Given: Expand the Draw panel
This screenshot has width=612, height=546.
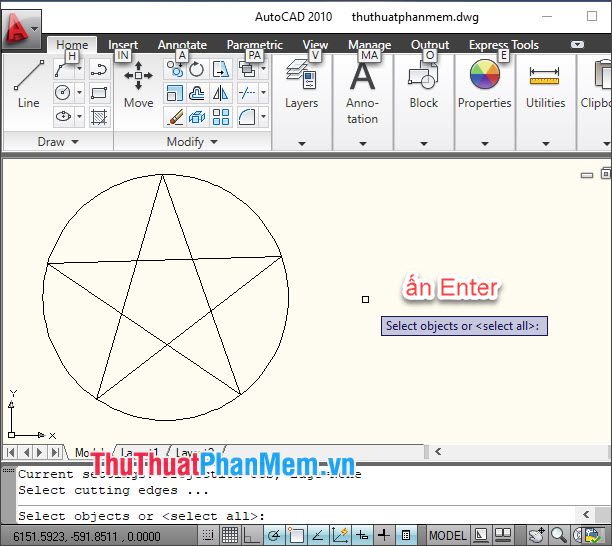Looking at the screenshot, I should 58,141.
